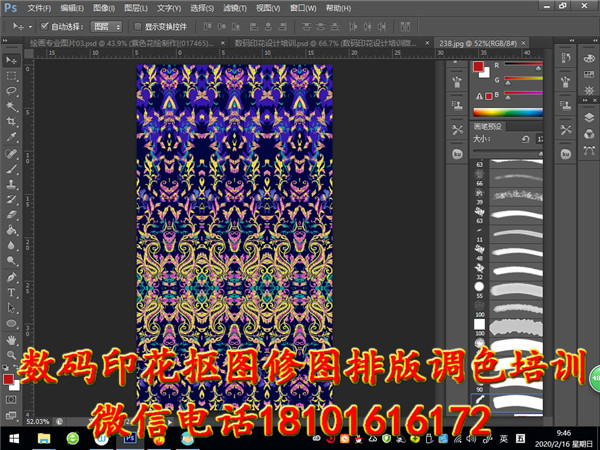Viewport: 600px width, 450px height.
Task: Click the RGB color spectrum bar
Action: pos(506,112)
